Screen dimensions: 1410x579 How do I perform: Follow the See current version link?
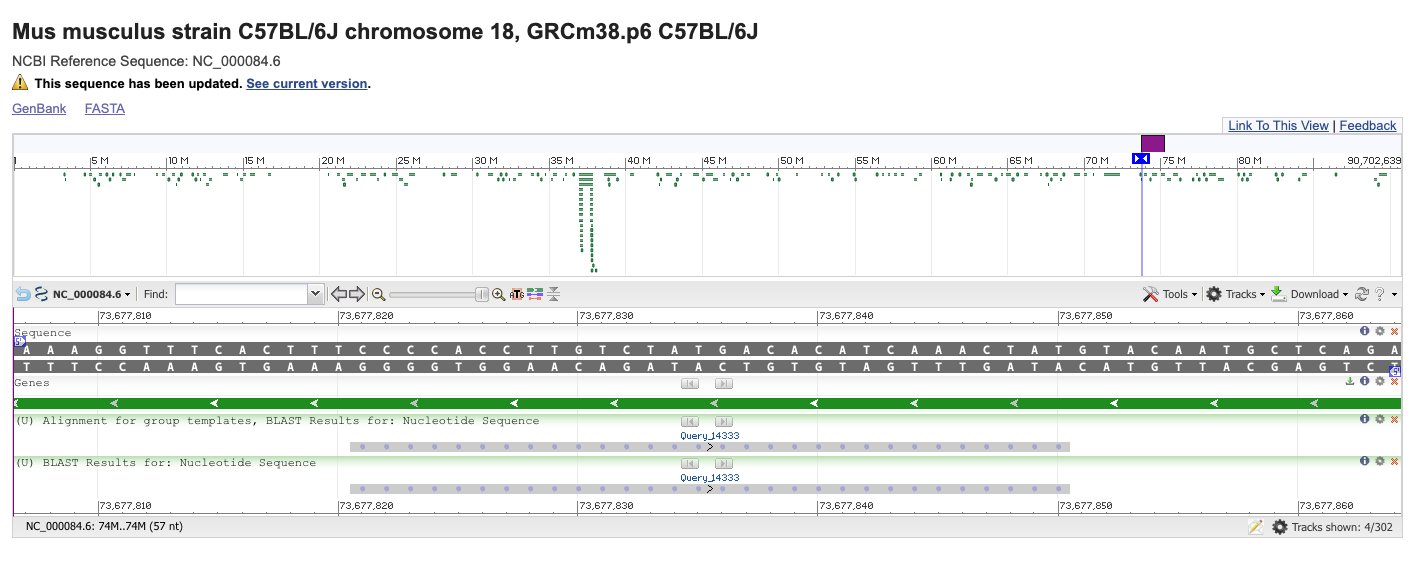(x=307, y=84)
